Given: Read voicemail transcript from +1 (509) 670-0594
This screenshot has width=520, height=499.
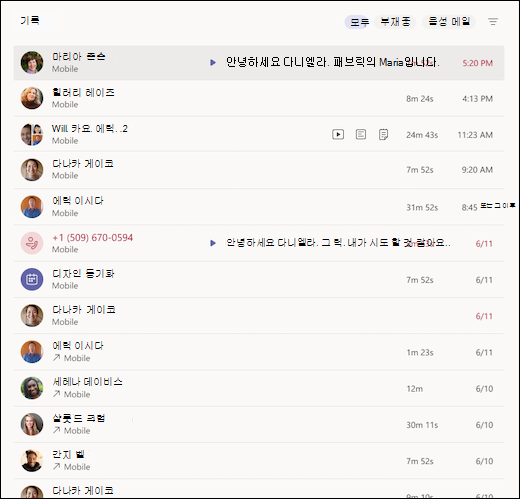Looking at the screenshot, I should coord(338,243).
